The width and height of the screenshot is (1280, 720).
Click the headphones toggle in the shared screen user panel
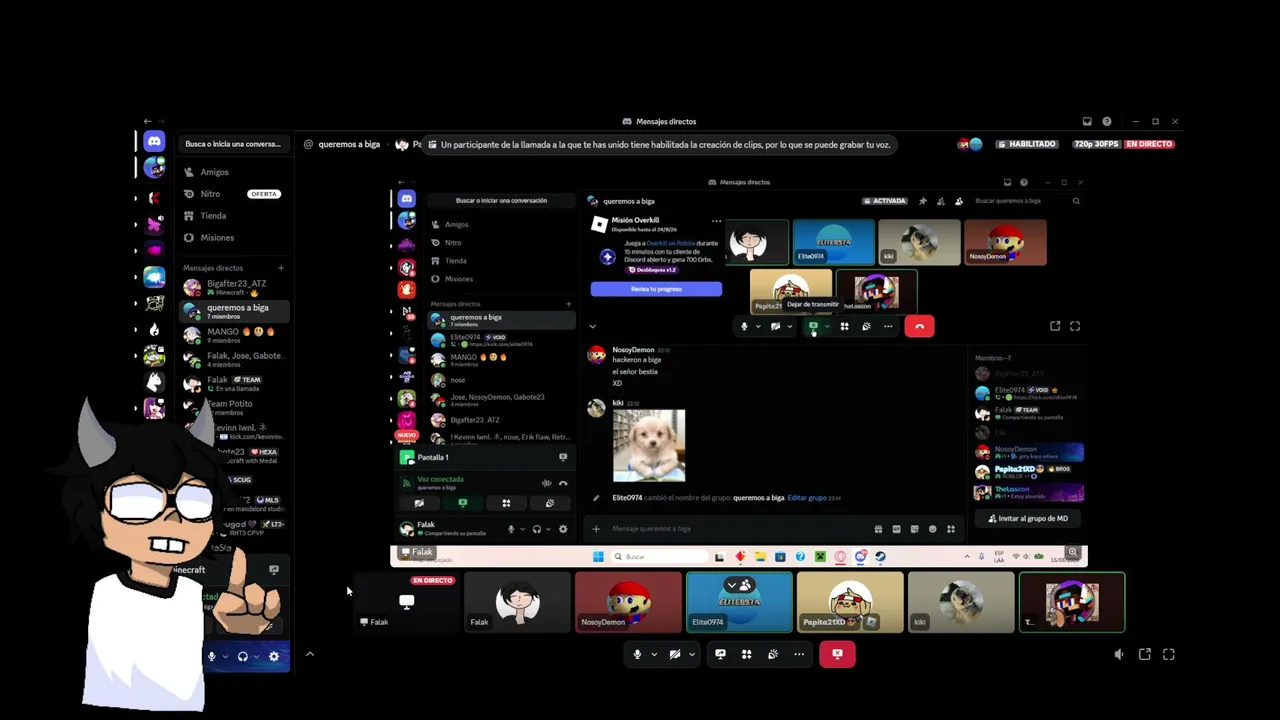point(537,529)
